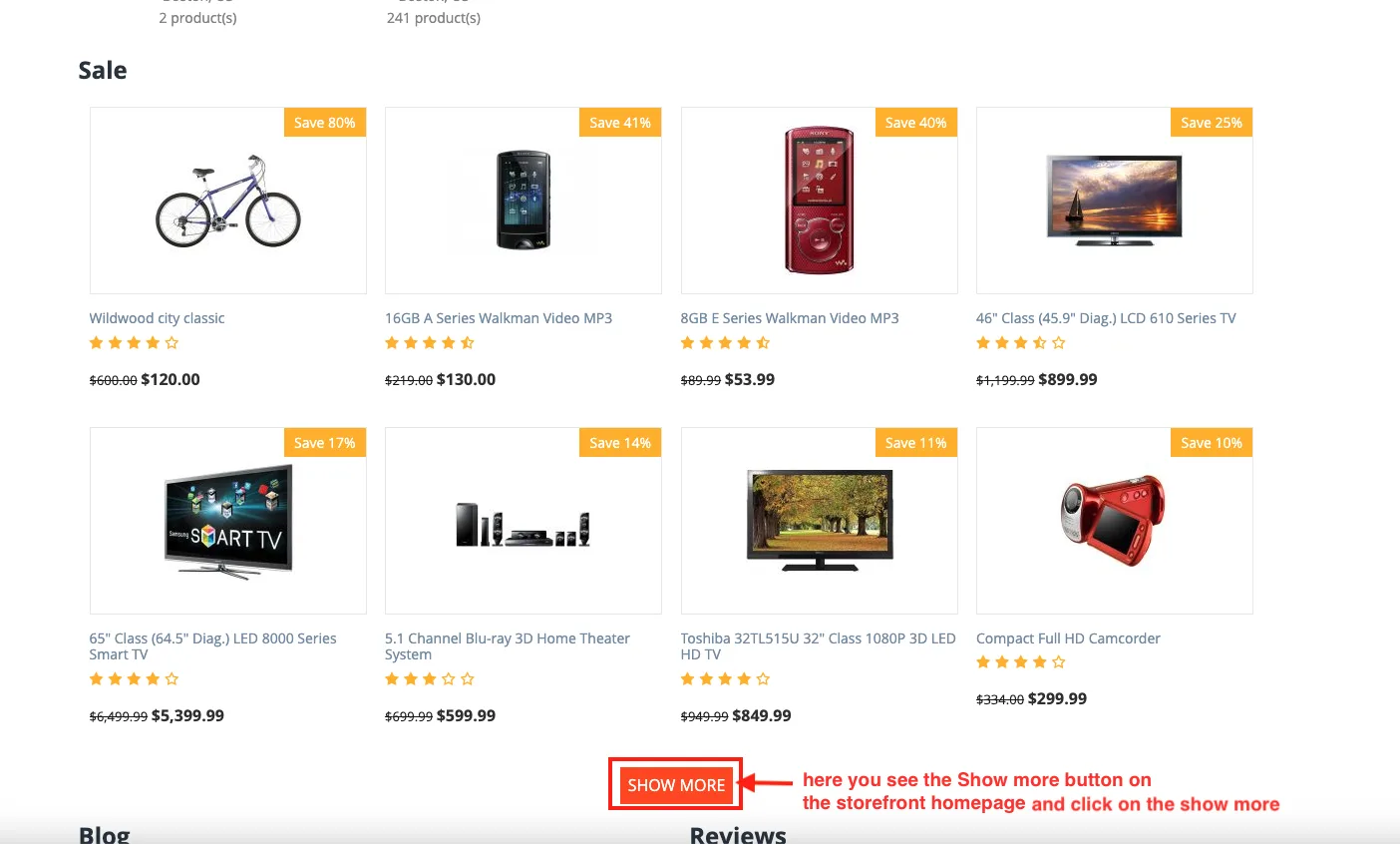This screenshot has height=844, width=1400.
Task: Open 16GB A Series Walkman Video MP3 link
Action: pos(499,318)
